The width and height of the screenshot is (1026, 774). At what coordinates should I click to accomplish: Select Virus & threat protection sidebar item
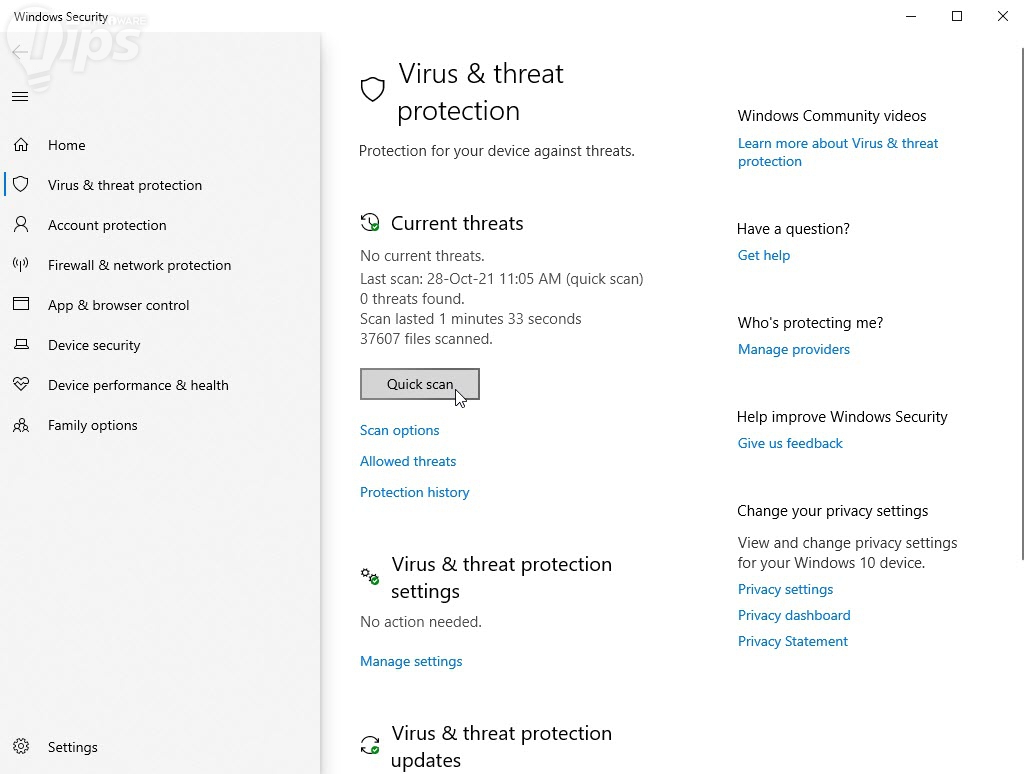tap(125, 185)
